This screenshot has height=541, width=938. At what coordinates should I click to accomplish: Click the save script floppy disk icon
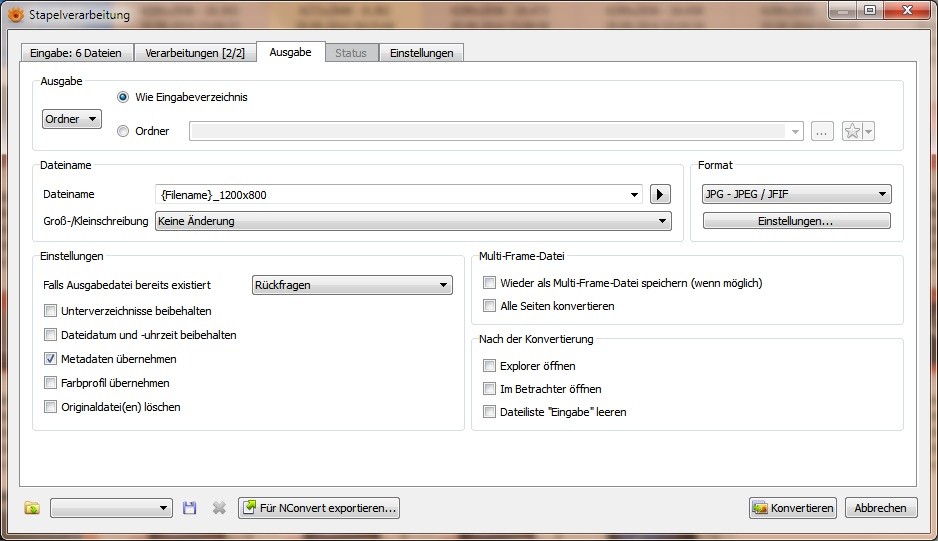[190, 508]
